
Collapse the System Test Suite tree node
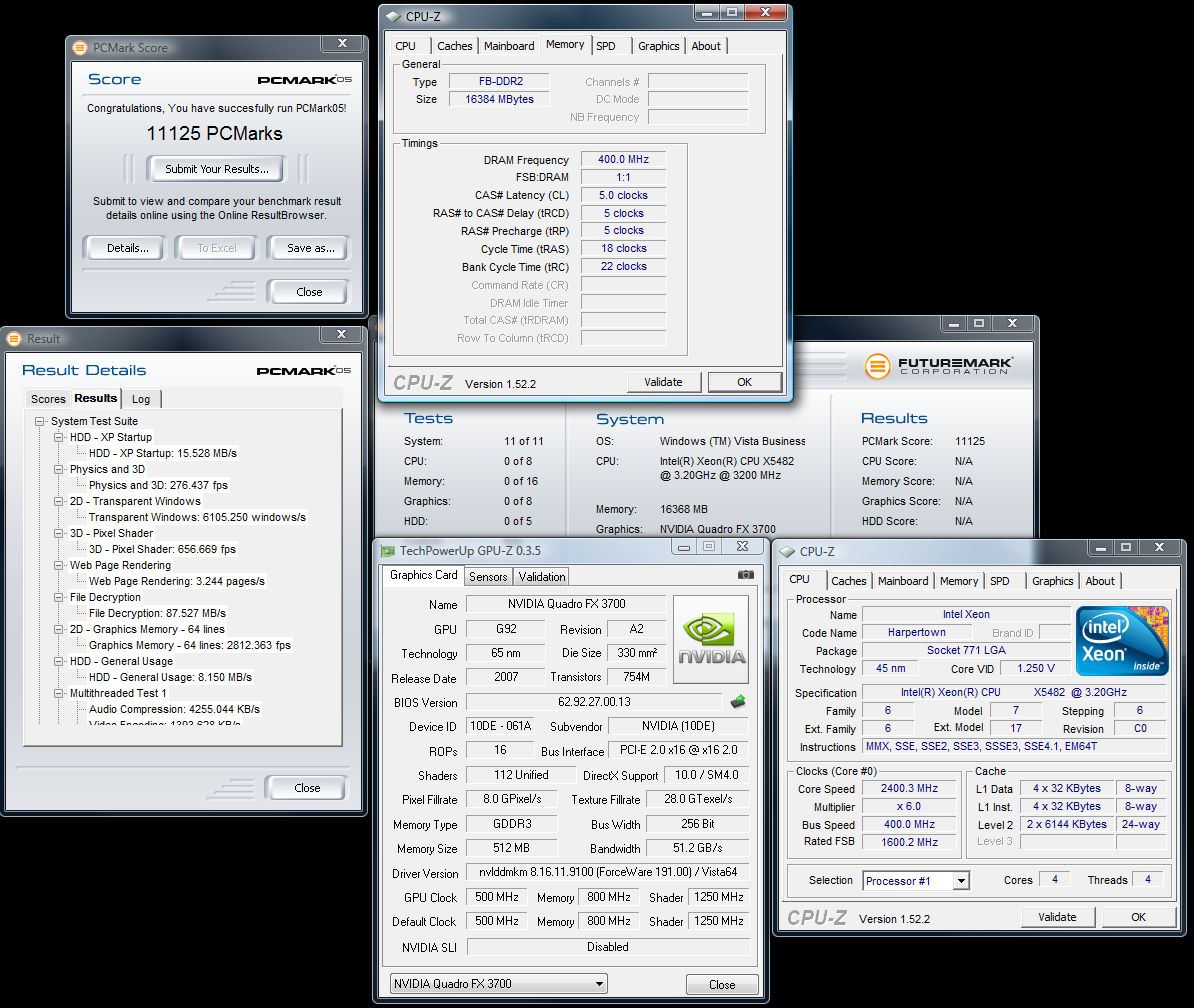tap(39, 421)
